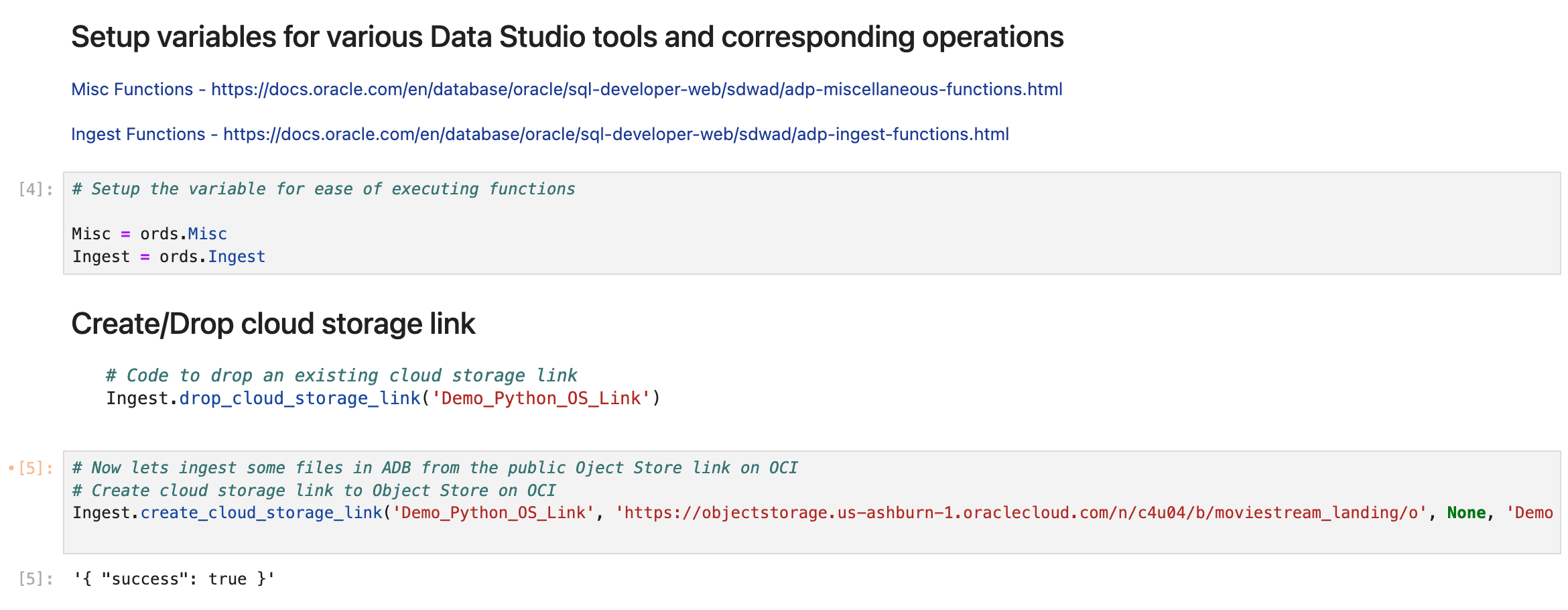Click 'Demo_Python_OS_Link' string in the drop example
The width and height of the screenshot is (1568, 610).
click(541, 398)
